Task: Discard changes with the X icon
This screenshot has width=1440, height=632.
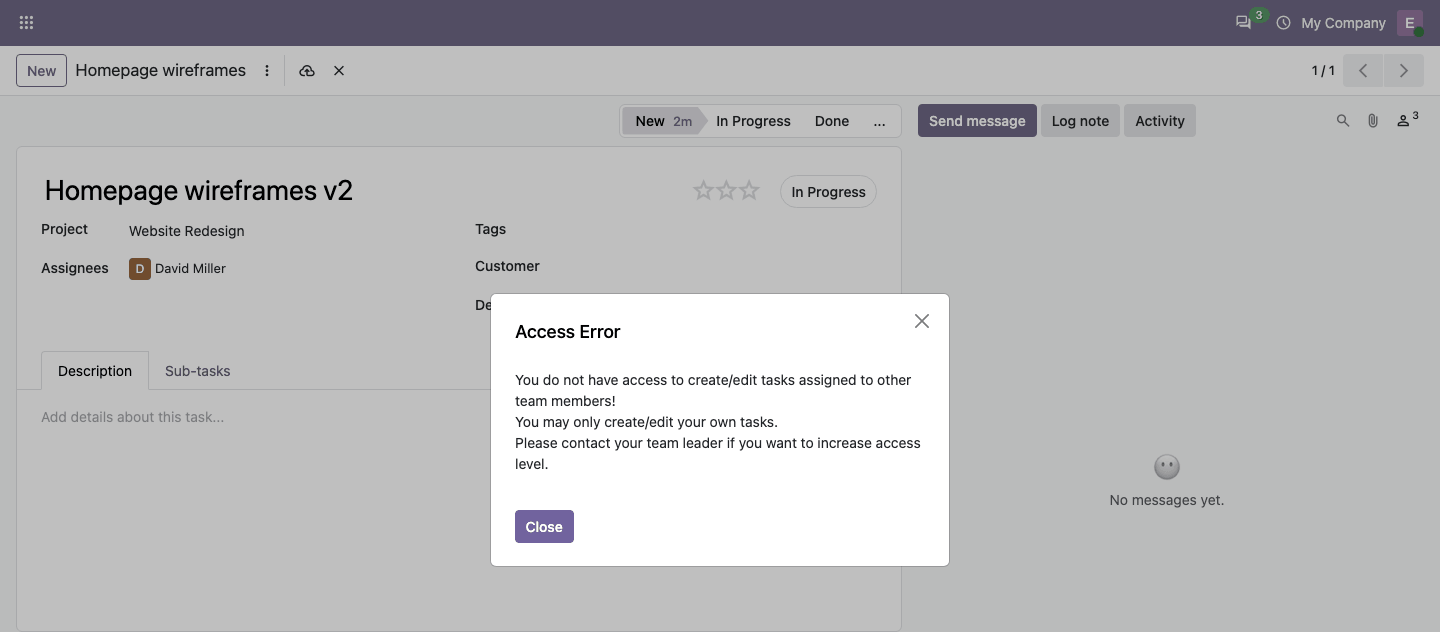Action: click(x=339, y=71)
